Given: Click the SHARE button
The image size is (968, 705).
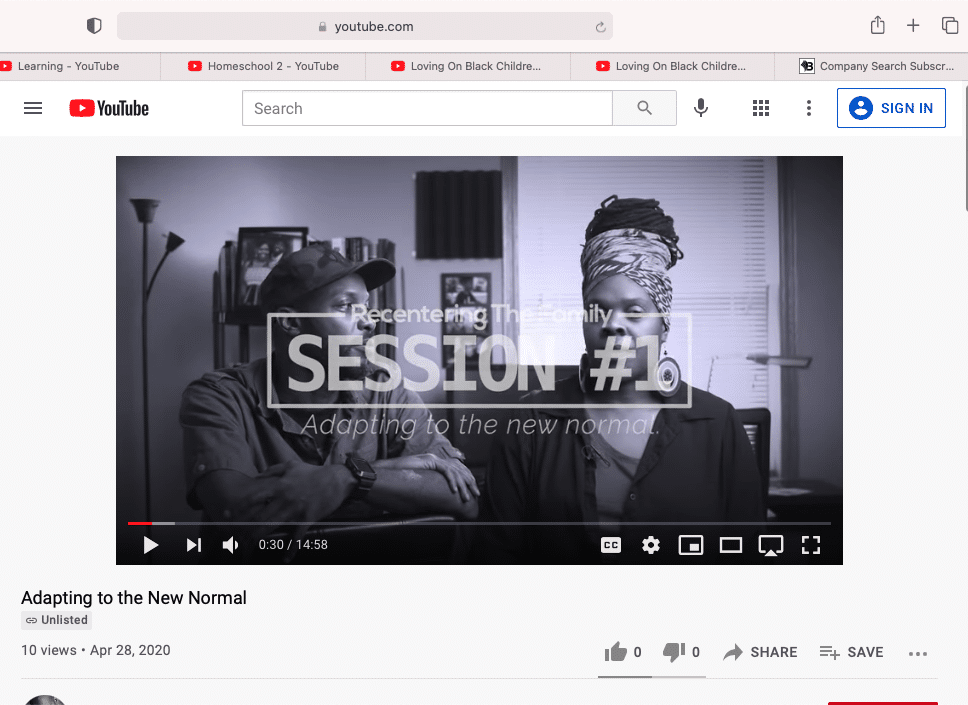Looking at the screenshot, I should tap(760, 652).
